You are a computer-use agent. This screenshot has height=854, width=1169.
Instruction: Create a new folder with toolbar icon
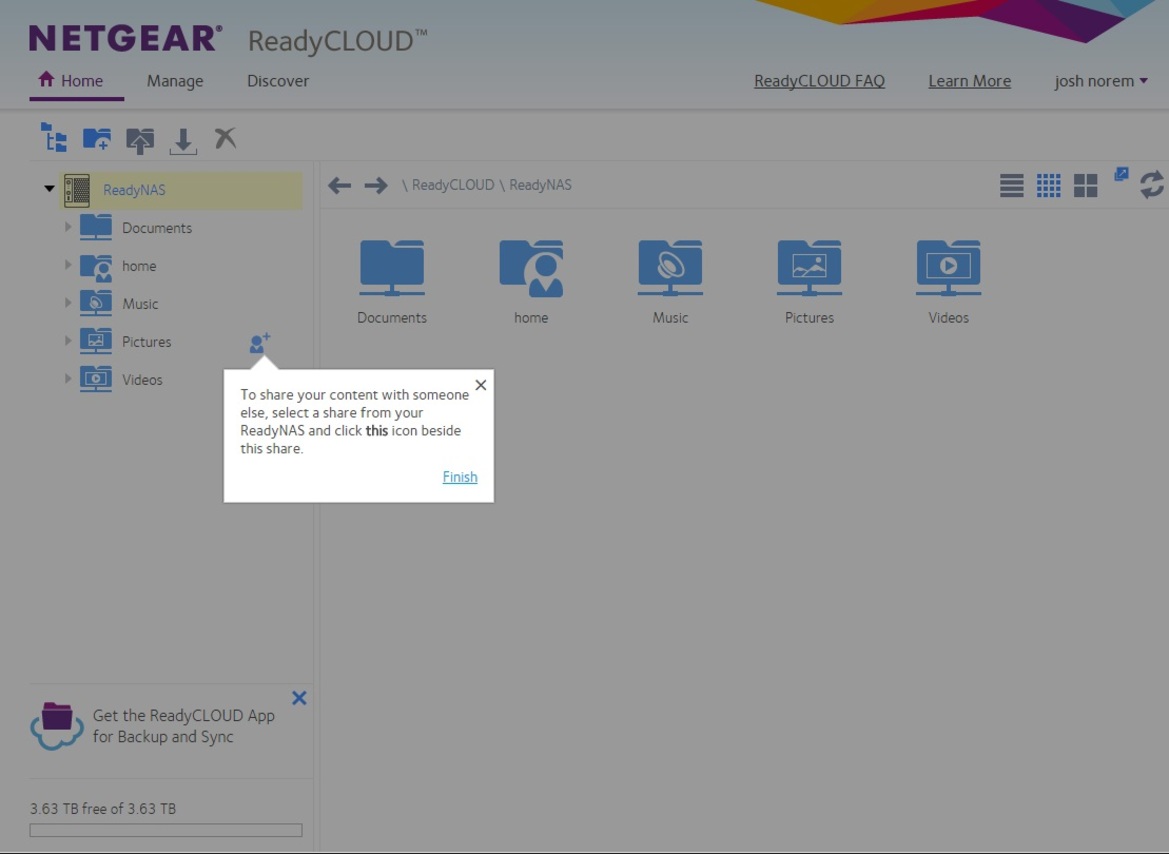(x=97, y=139)
